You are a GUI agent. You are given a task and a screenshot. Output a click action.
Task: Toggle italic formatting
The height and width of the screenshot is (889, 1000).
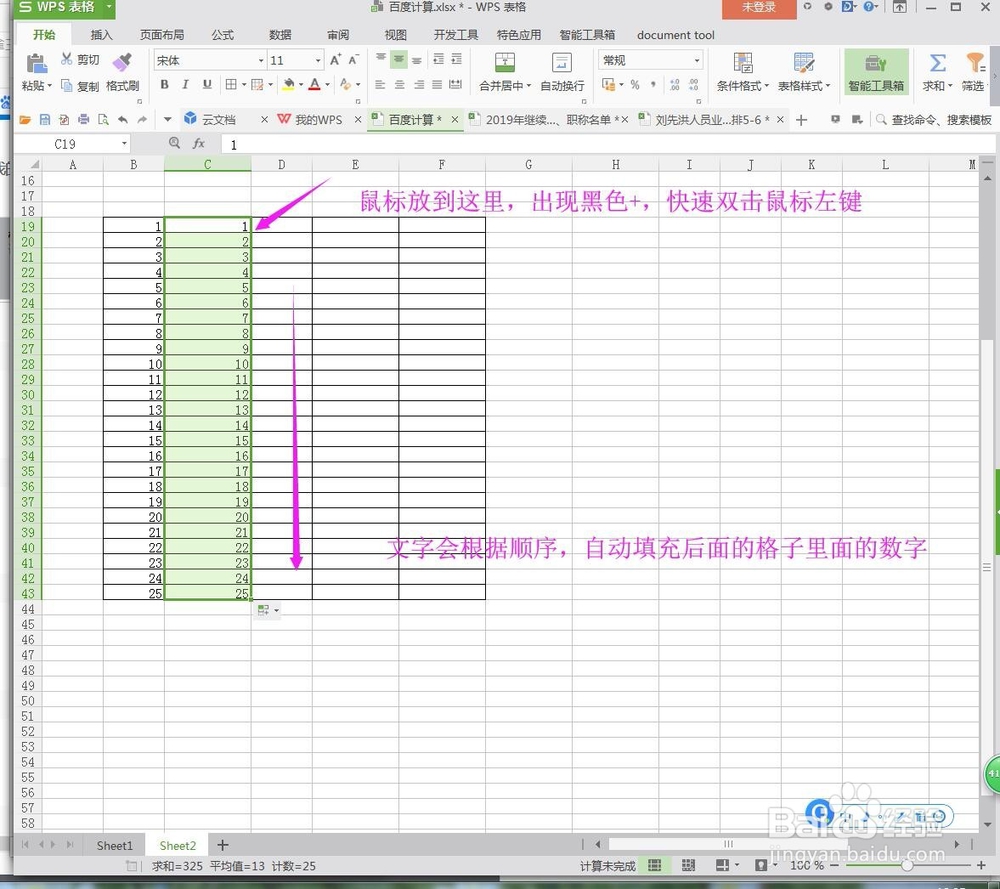[186, 85]
